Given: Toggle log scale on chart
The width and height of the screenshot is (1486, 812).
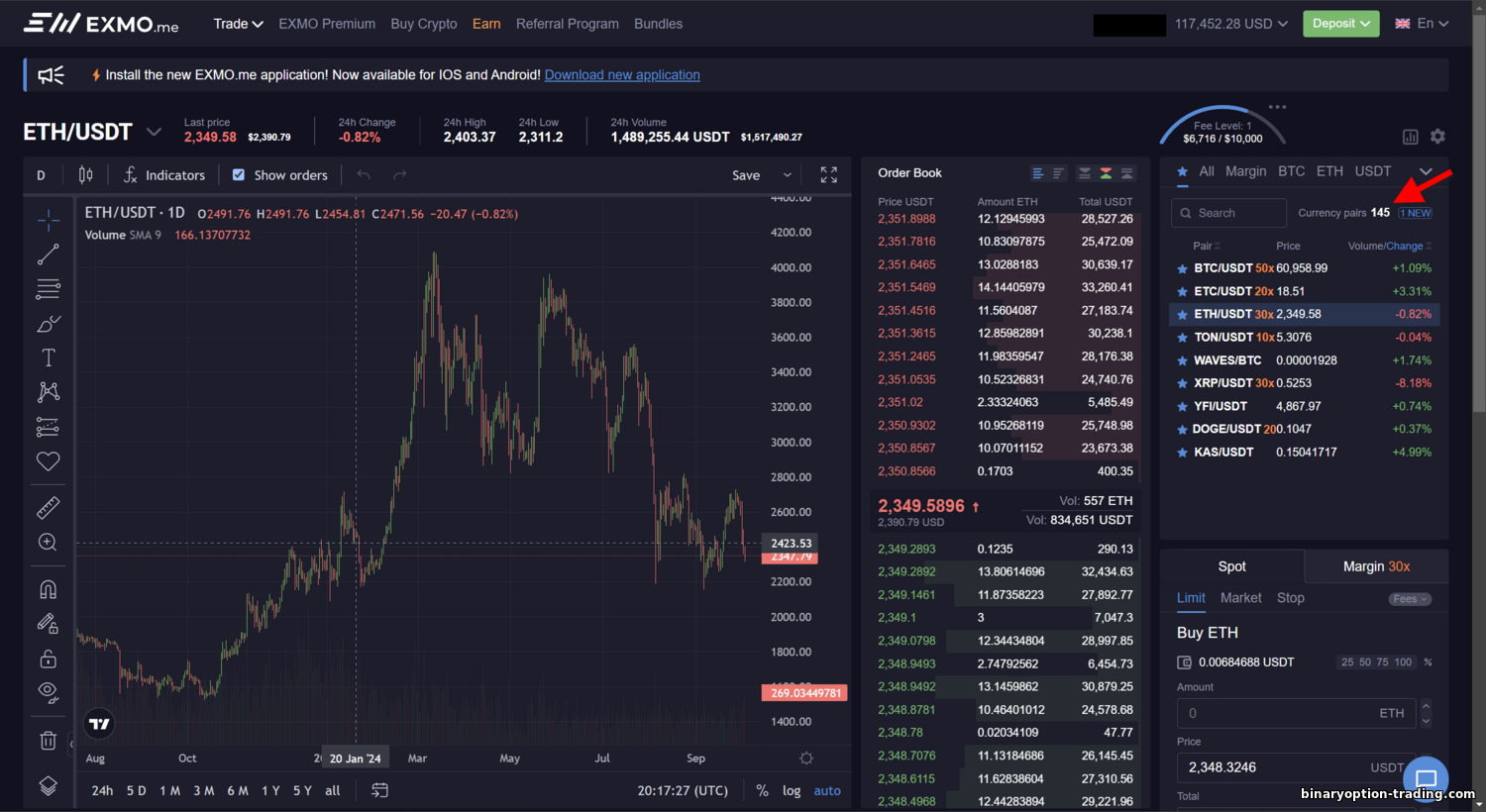Looking at the screenshot, I should pyautogui.click(x=792, y=790).
